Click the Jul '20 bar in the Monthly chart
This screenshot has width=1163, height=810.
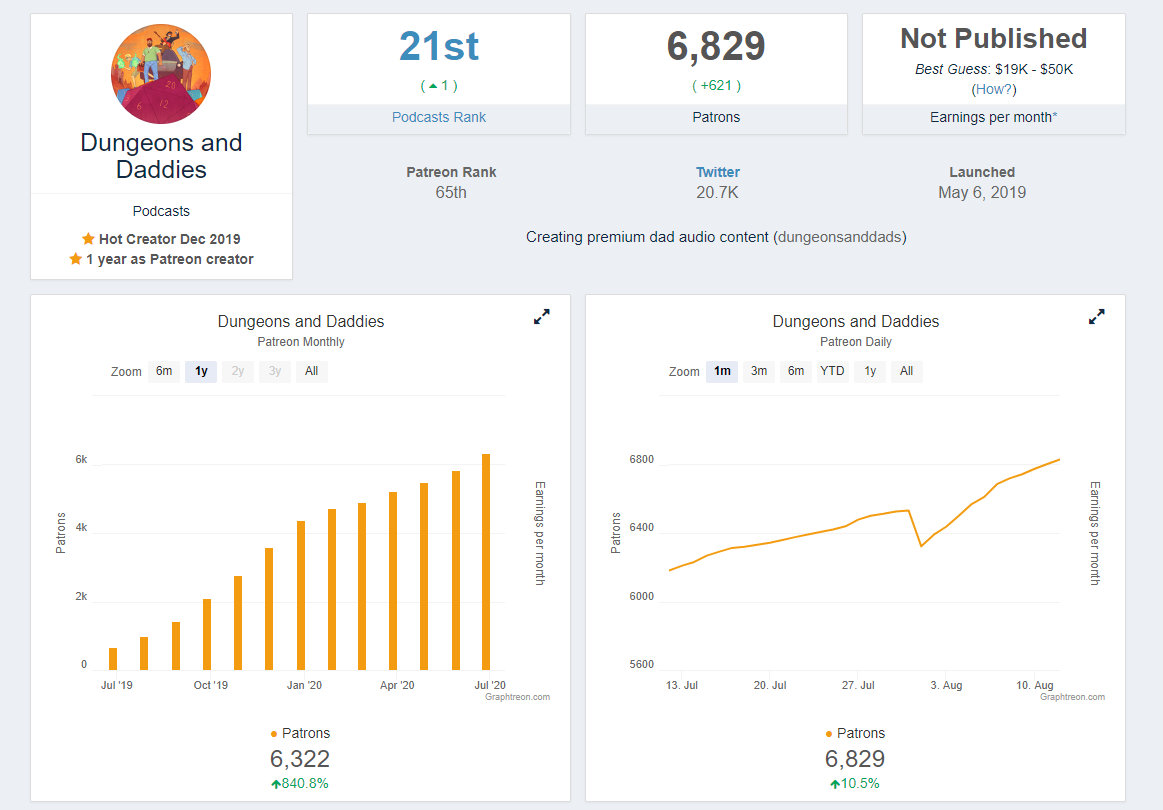tap(486, 562)
